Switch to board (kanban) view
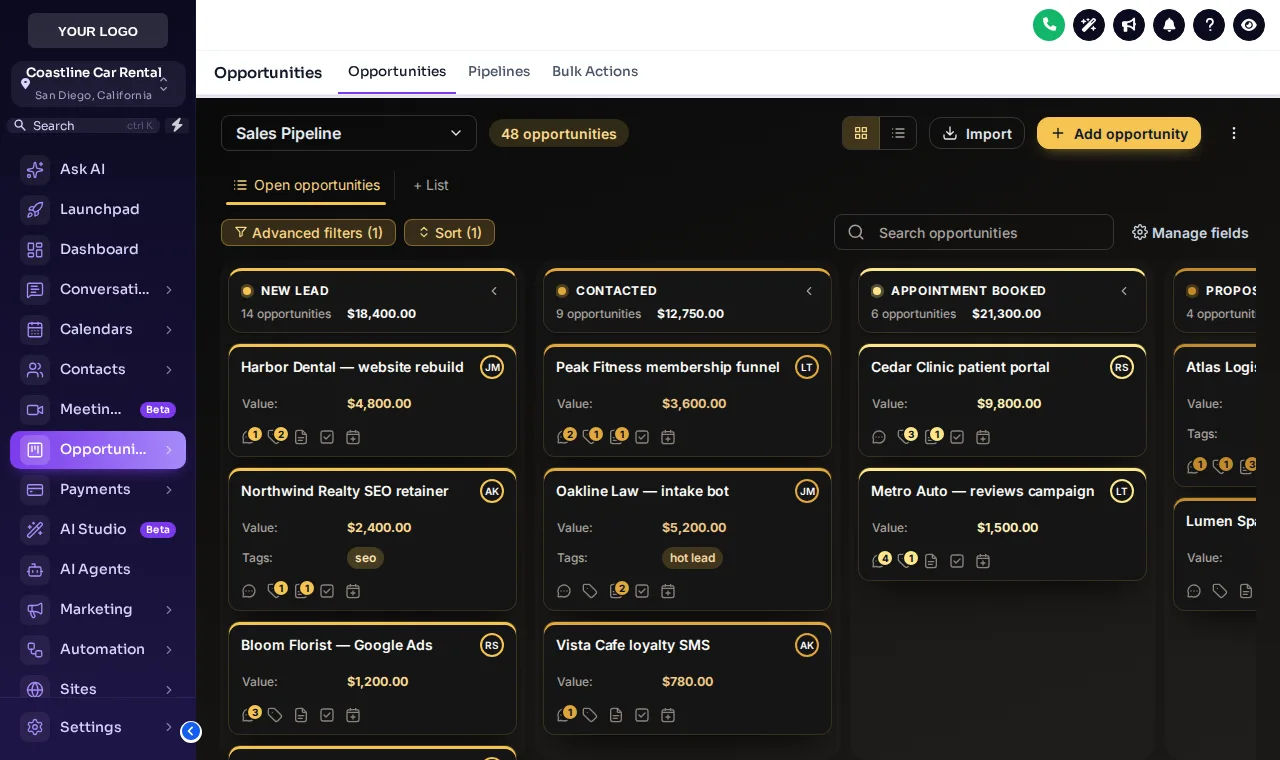Image resolution: width=1280 pixels, height=760 pixels. pyautogui.click(x=861, y=133)
